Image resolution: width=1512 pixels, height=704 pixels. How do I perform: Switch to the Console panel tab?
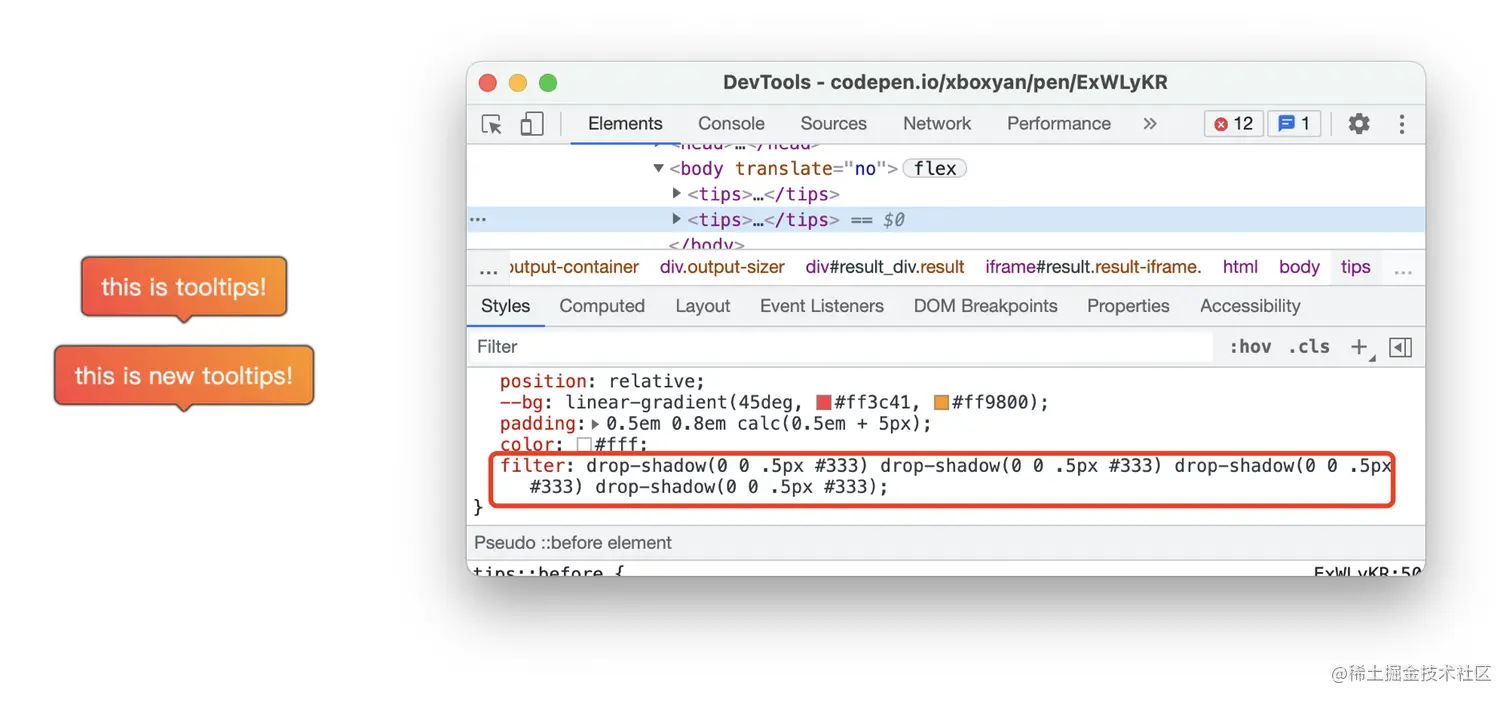tap(731, 124)
